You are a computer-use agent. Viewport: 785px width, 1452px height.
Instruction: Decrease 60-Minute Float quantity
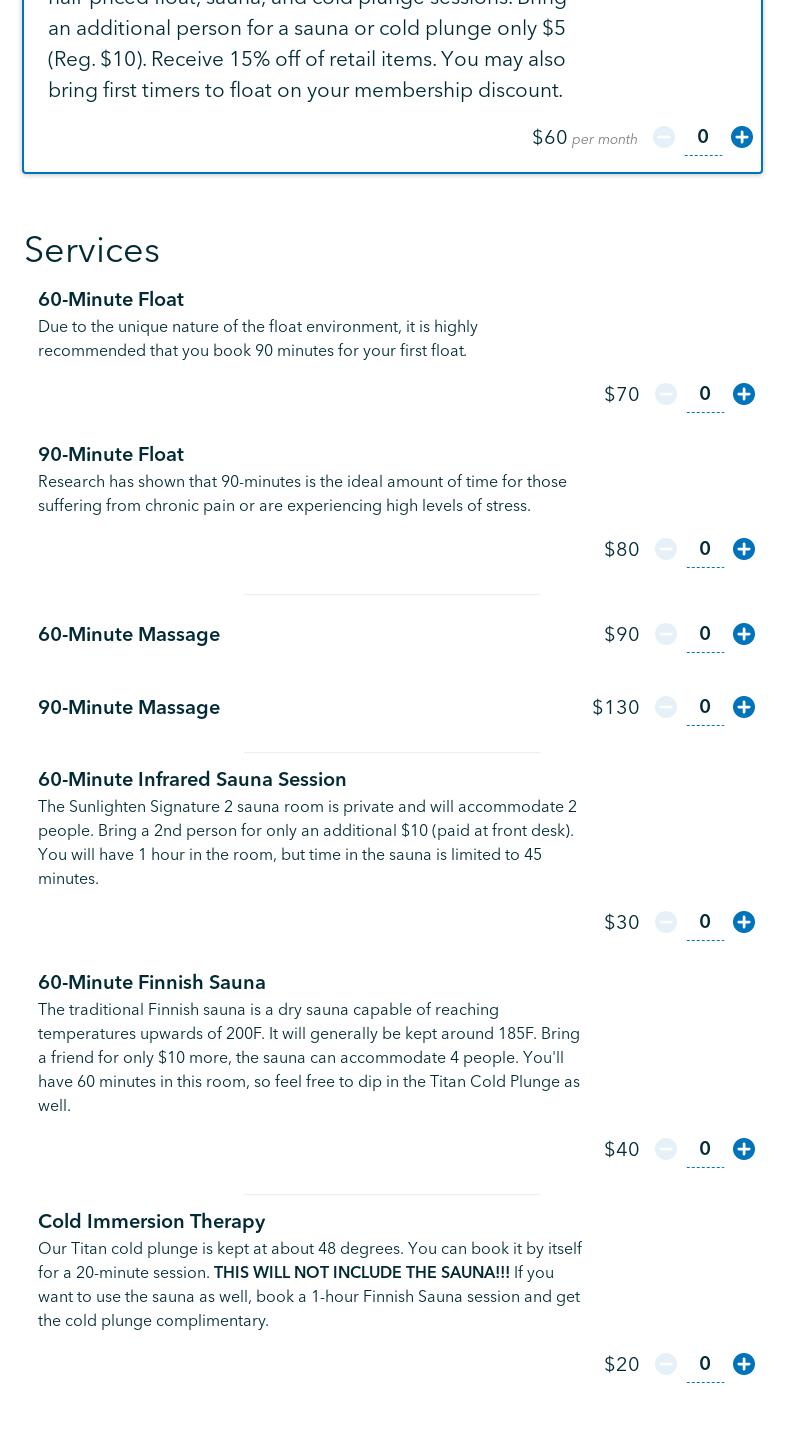tap(666, 394)
